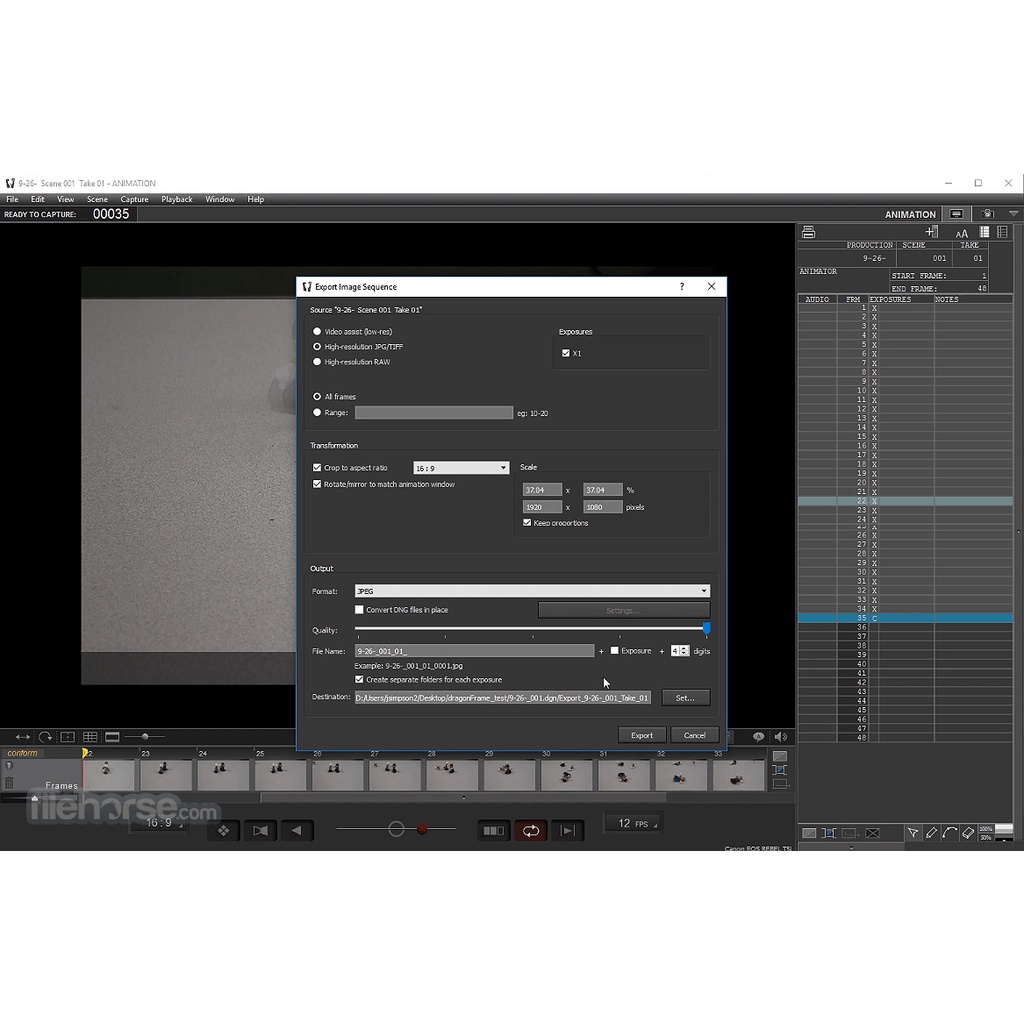The image size is (1024, 1024).
Task: Click Set... to choose destination folder
Action: pos(685,698)
